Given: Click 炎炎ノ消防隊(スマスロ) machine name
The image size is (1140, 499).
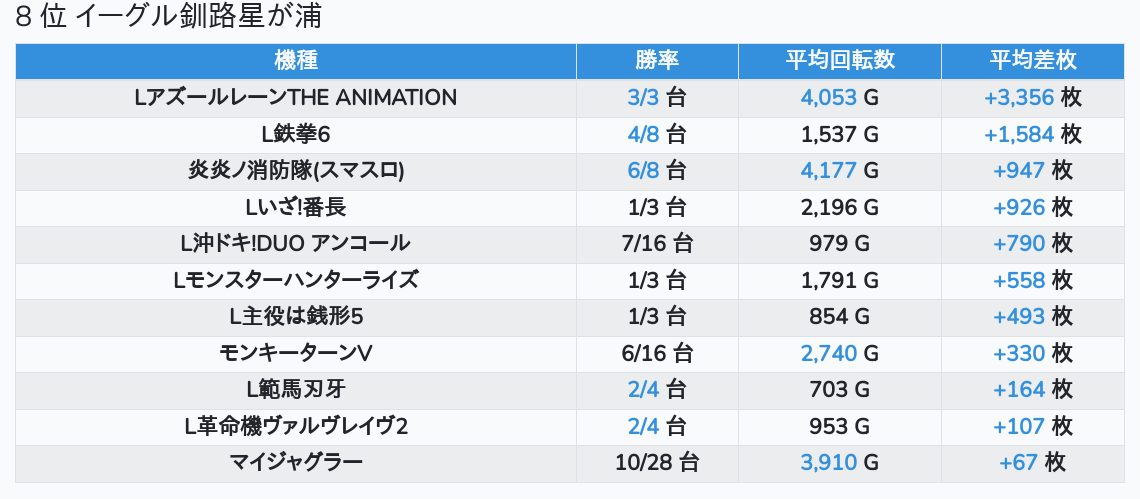Looking at the screenshot, I should pos(295,171).
